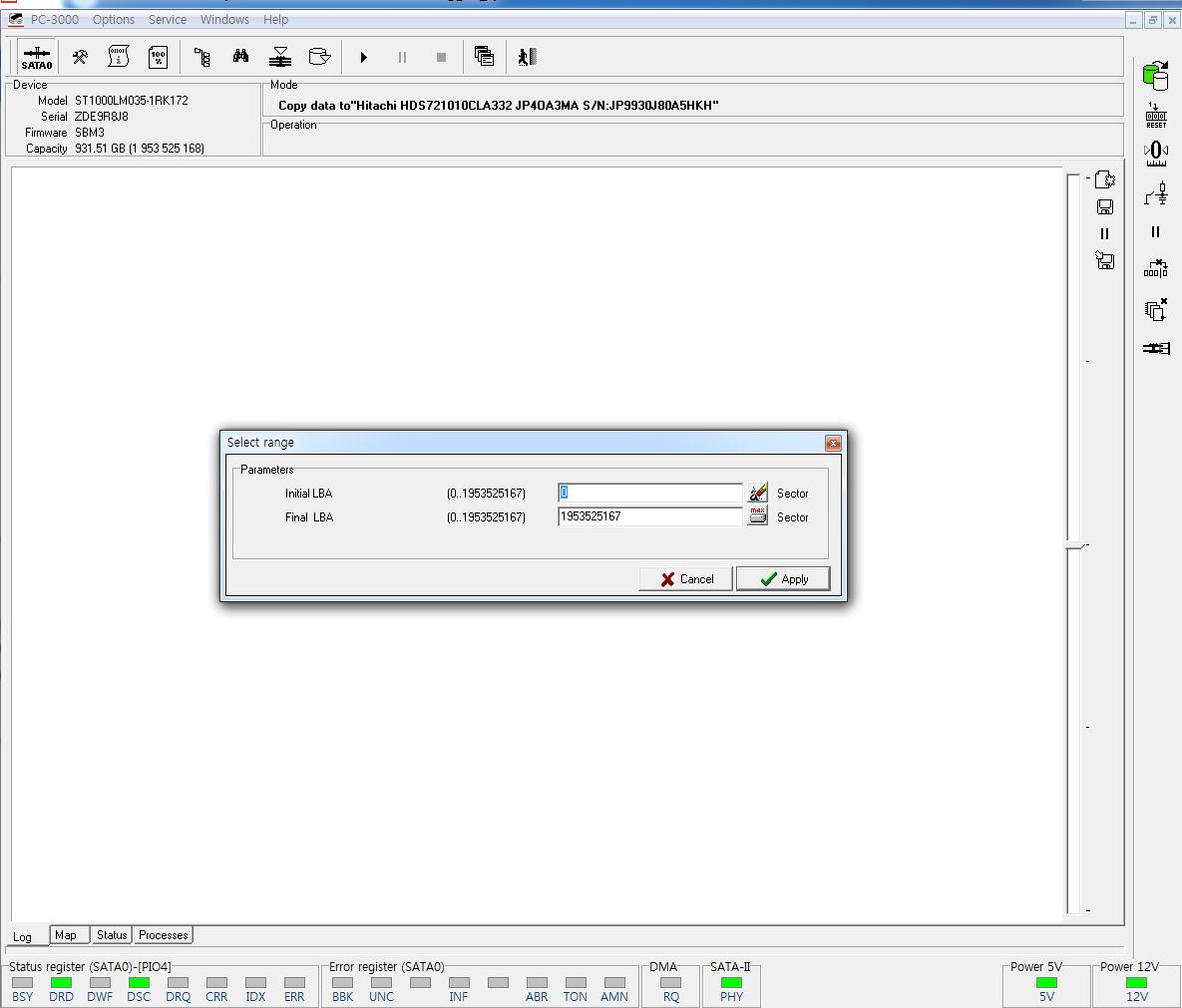1182x1008 pixels.
Task: Click the BSY status indicator
Action: coord(23,982)
